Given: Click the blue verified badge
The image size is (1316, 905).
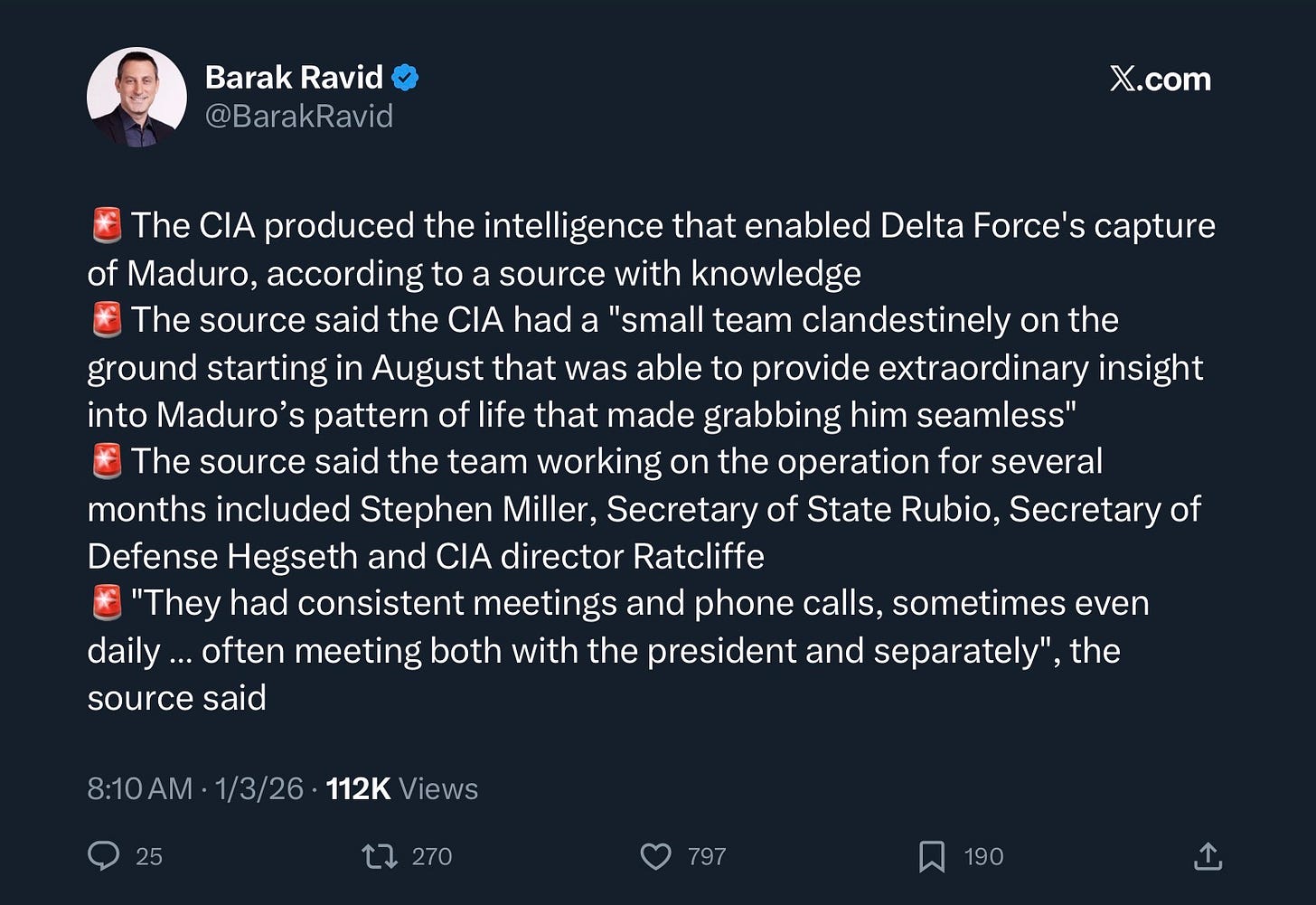Looking at the screenshot, I should click(x=405, y=78).
